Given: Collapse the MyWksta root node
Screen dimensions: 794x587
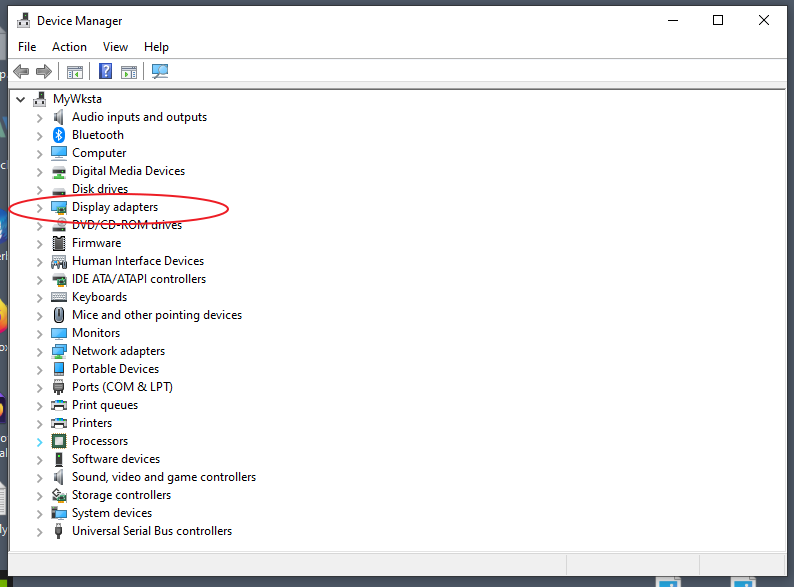Looking at the screenshot, I should 21,99.
